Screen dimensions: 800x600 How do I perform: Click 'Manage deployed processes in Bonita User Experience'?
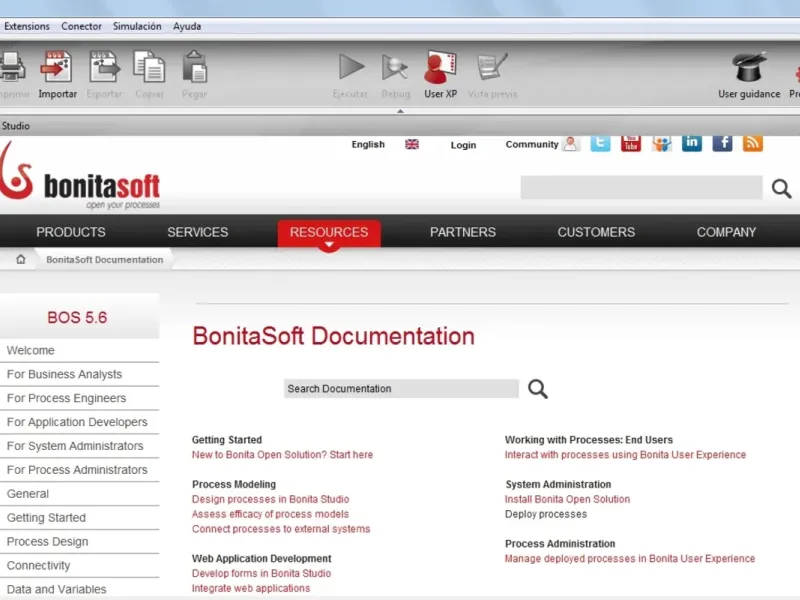tap(630, 559)
